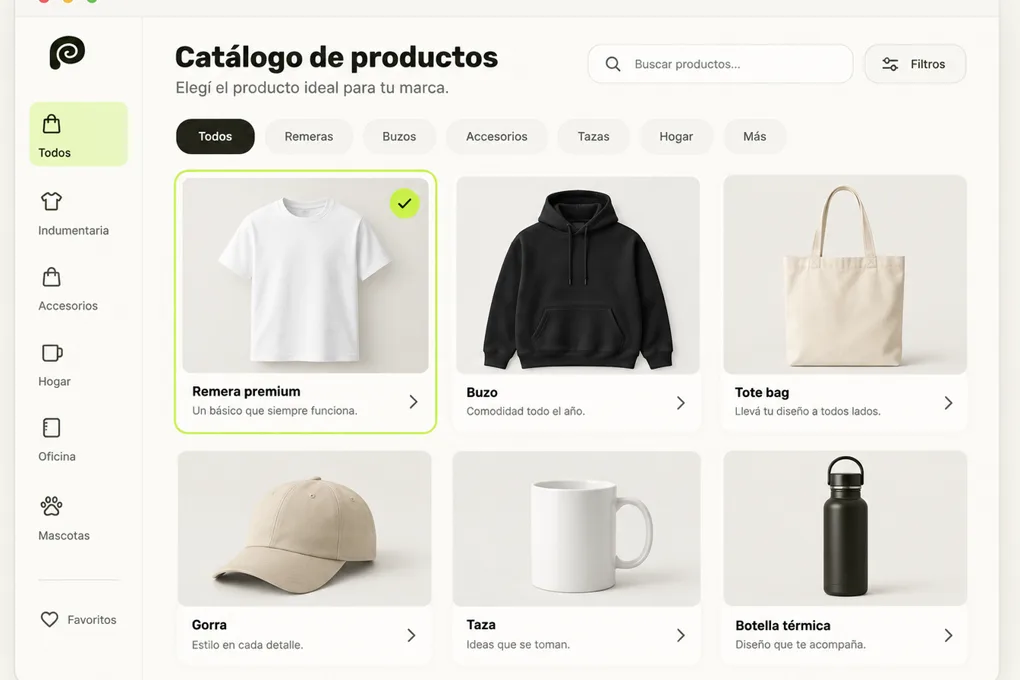Screen dimensions: 1020x680
Task: Click the sliders icon in Filtros
Action: pos(890,64)
